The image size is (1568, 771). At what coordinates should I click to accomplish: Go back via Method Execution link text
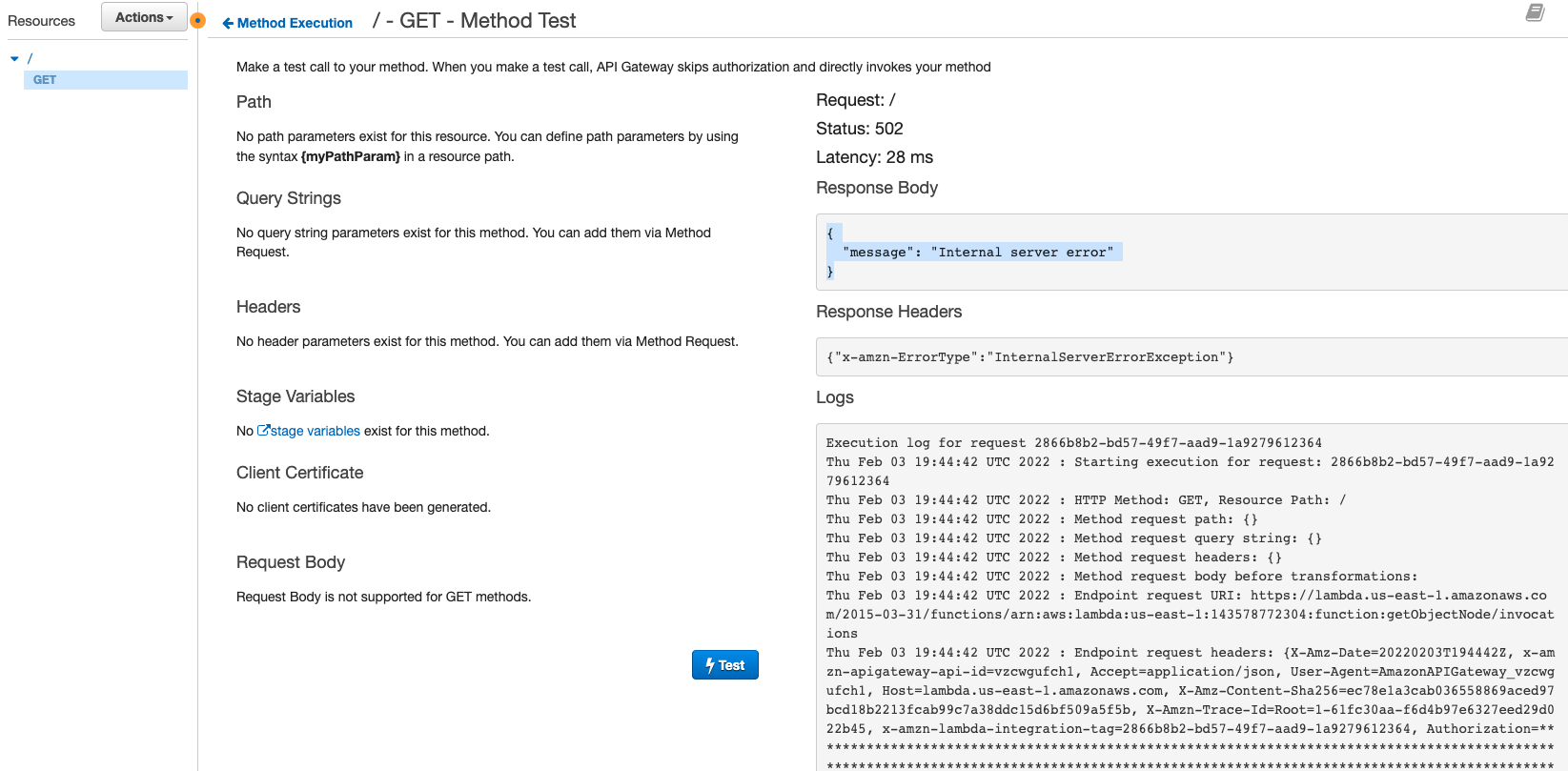[295, 23]
